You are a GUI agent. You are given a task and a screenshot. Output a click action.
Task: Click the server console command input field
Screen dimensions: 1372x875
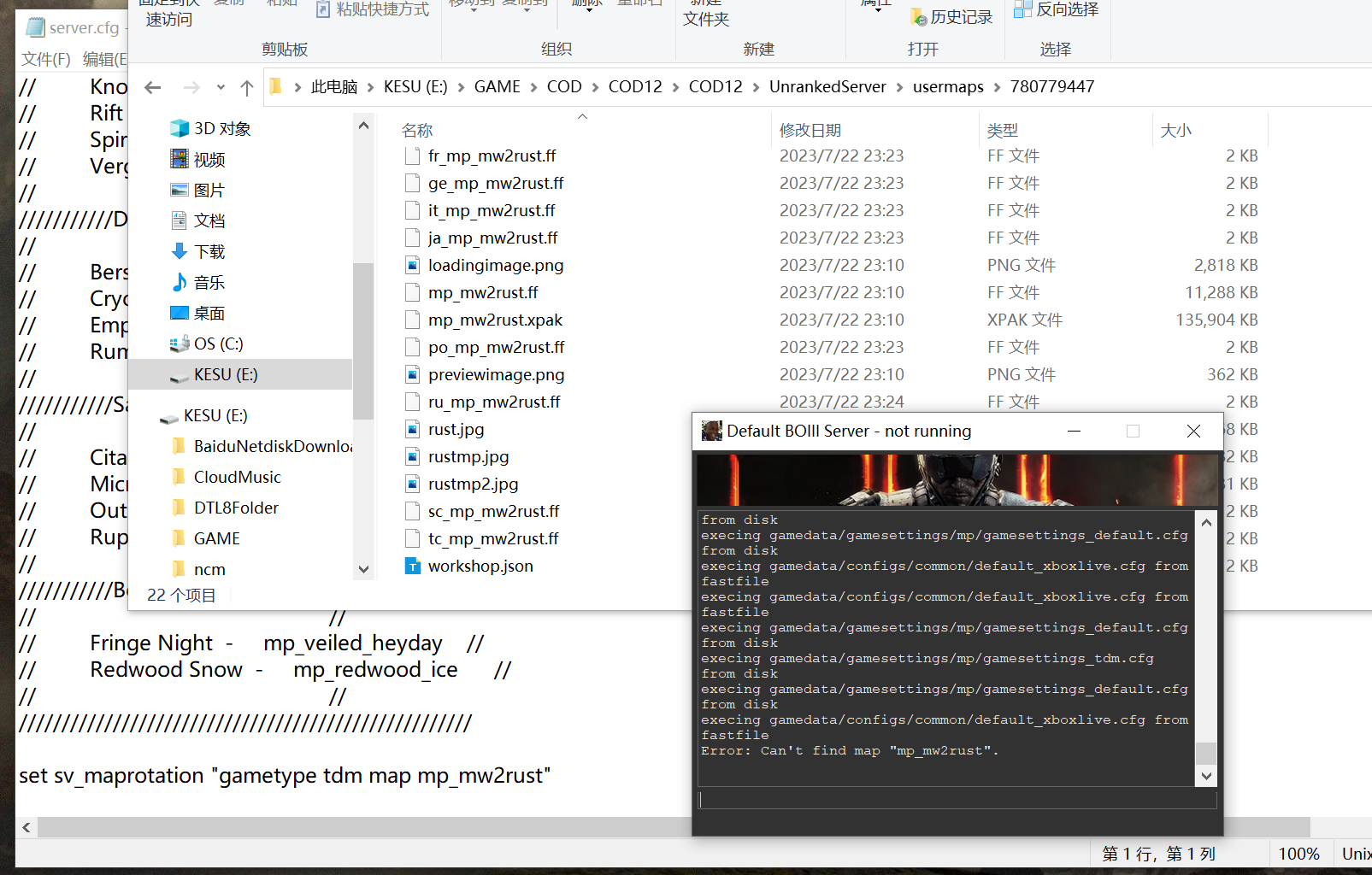coord(957,800)
